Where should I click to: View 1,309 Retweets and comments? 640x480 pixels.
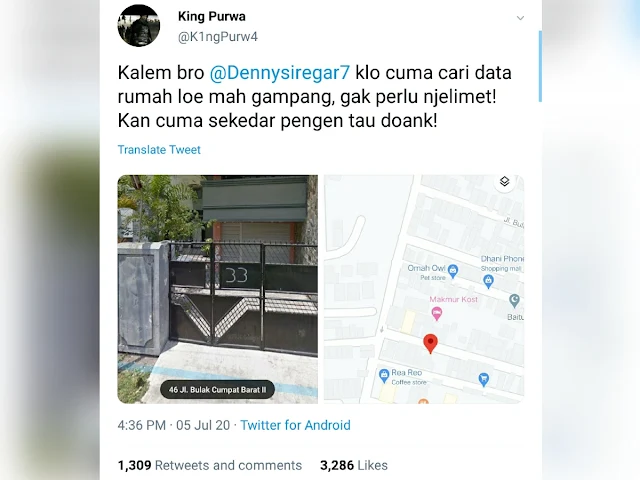[210, 465]
